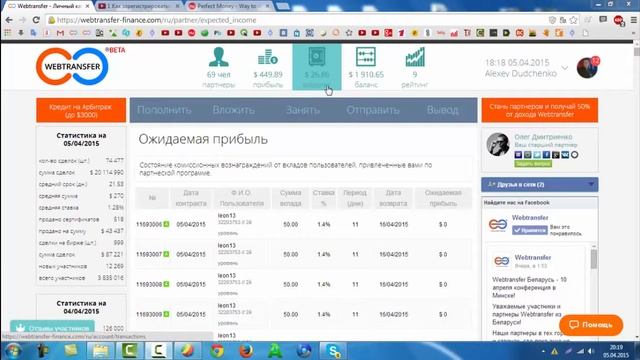Click the Facebook icon under Олег Дмитриенко
Image resolution: width=640 pixels, height=360 pixels.
coord(546,155)
